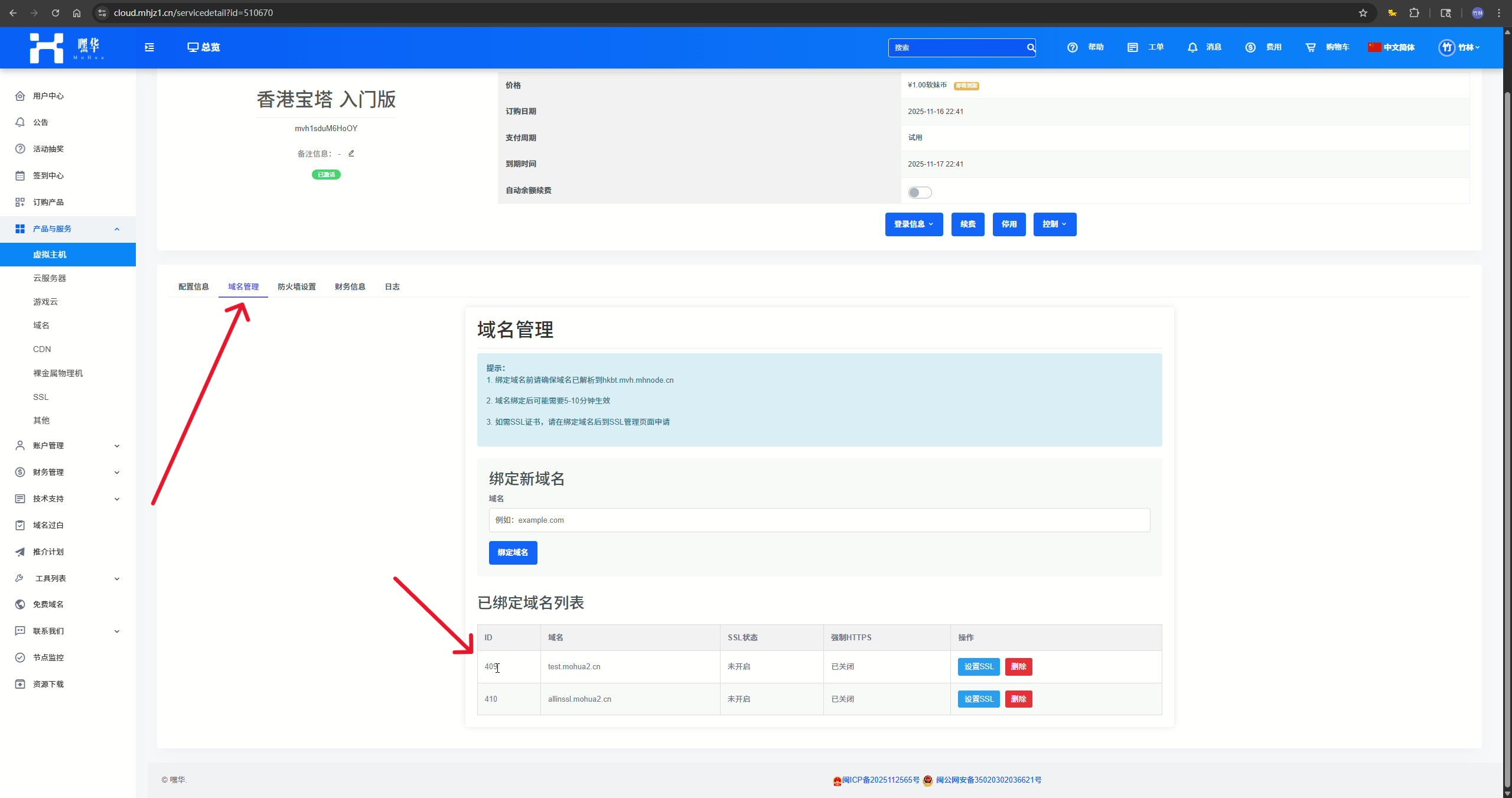
Task: Click the edit pencil next to 备注信息
Action: click(x=351, y=154)
